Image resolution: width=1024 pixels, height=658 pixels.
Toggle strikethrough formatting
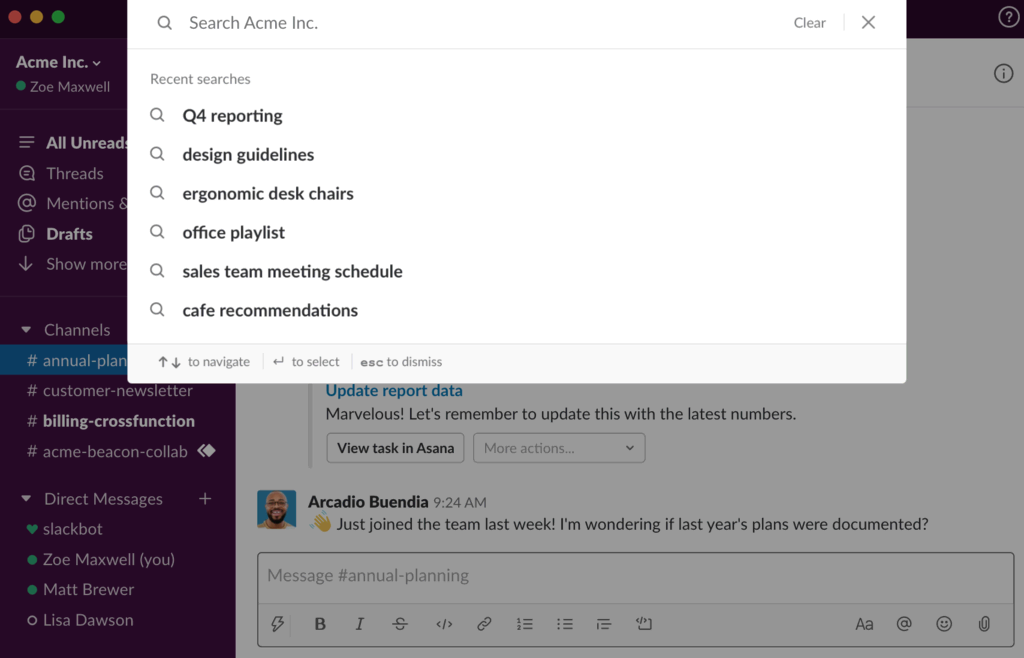(x=400, y=624)
